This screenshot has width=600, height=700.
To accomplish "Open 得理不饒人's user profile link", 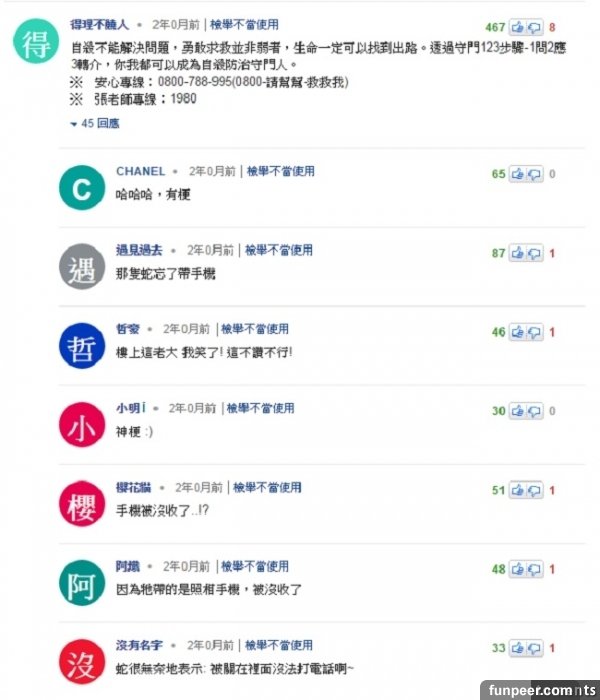I will point(99,24).
